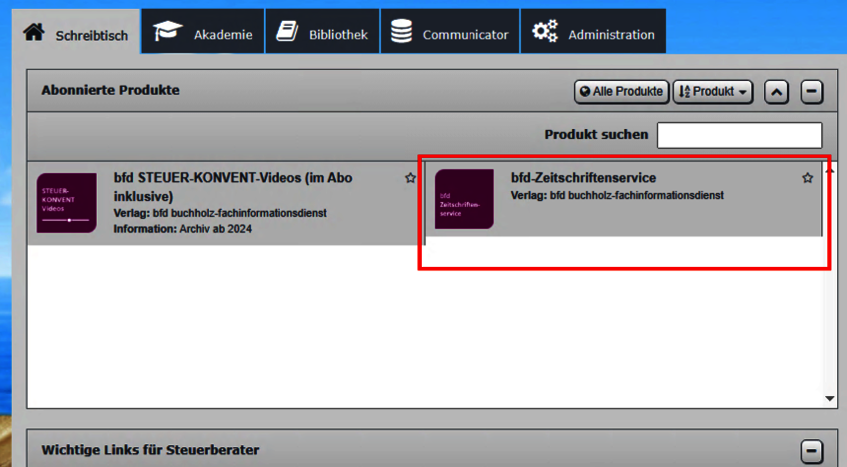Click the Alle Produkte button
Screen dimensions: 847x467
621,92
